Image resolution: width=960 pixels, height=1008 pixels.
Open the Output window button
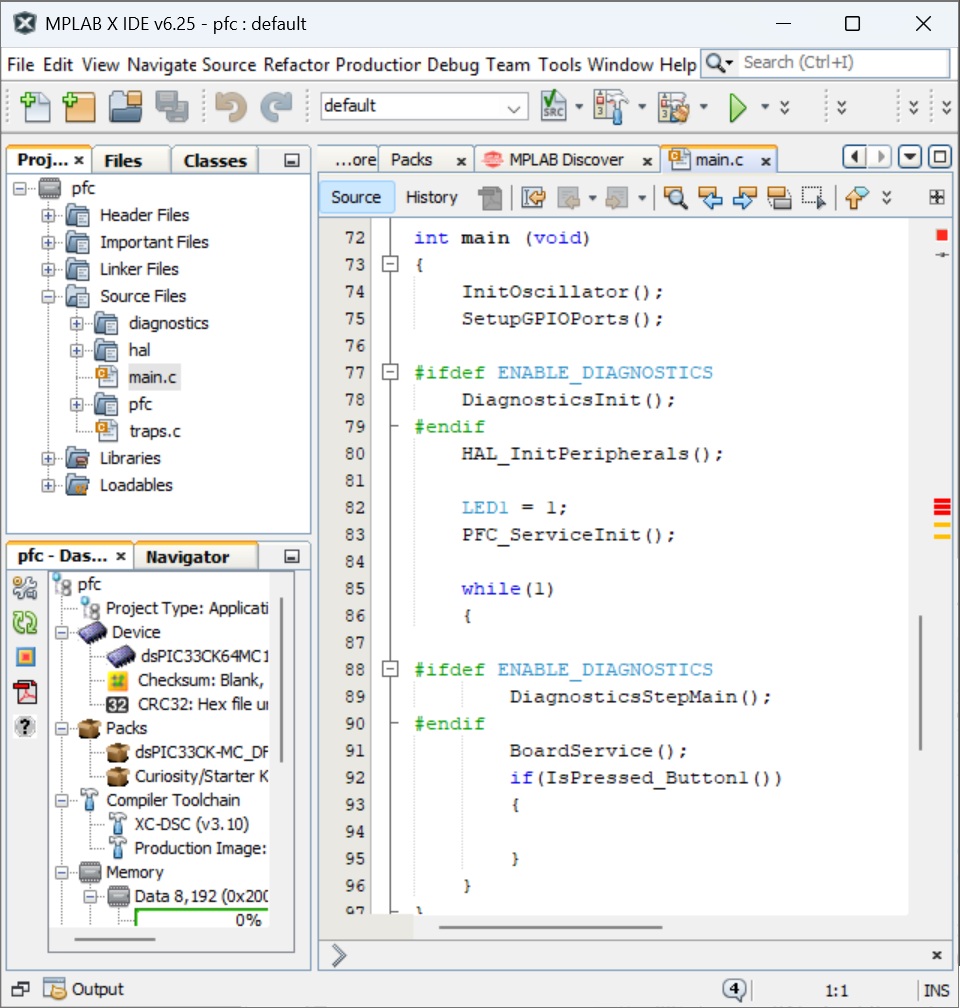pyautogui.click(x=84, y=989)
